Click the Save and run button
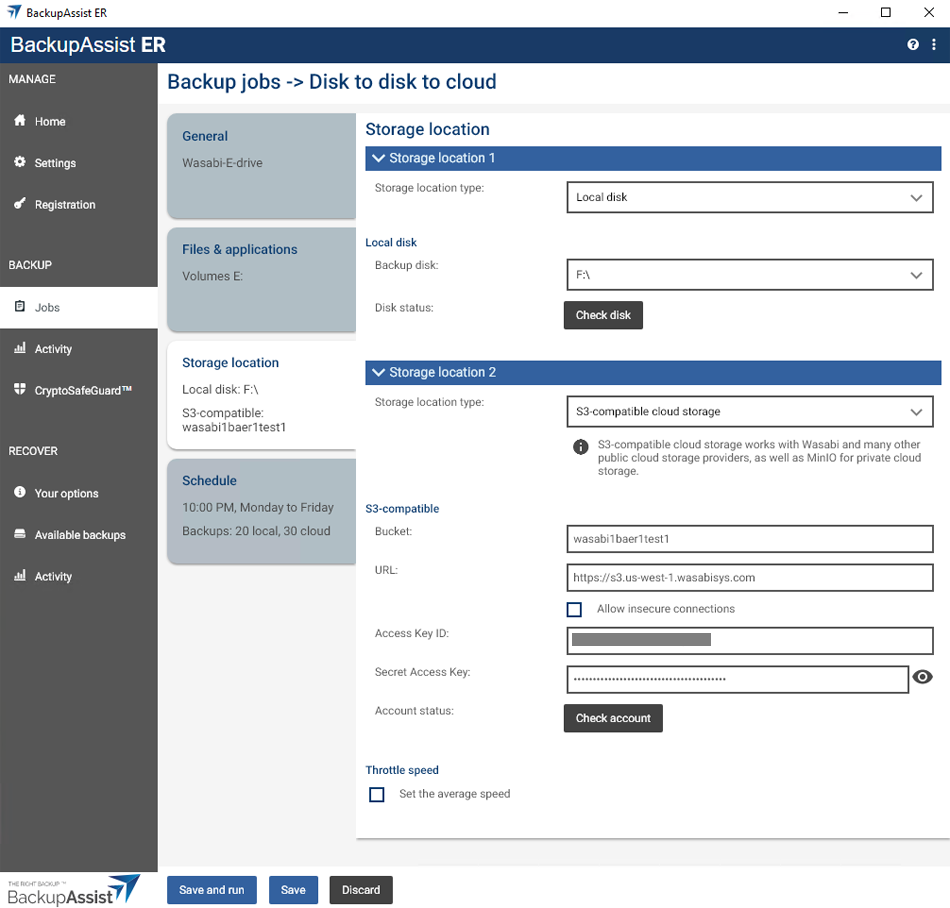This screenshot has height=908, width=950. pyautogui.click(x=211, y=890)
